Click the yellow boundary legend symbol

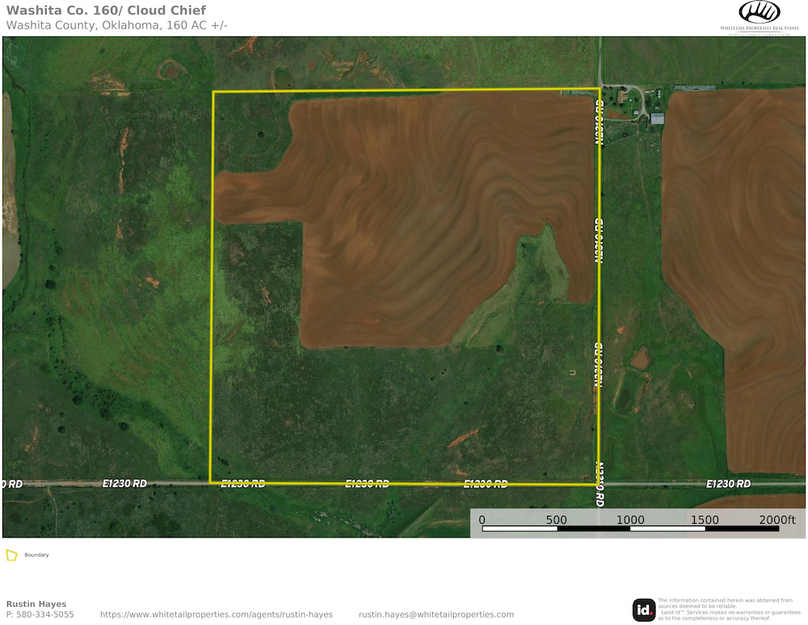[12, 555]
